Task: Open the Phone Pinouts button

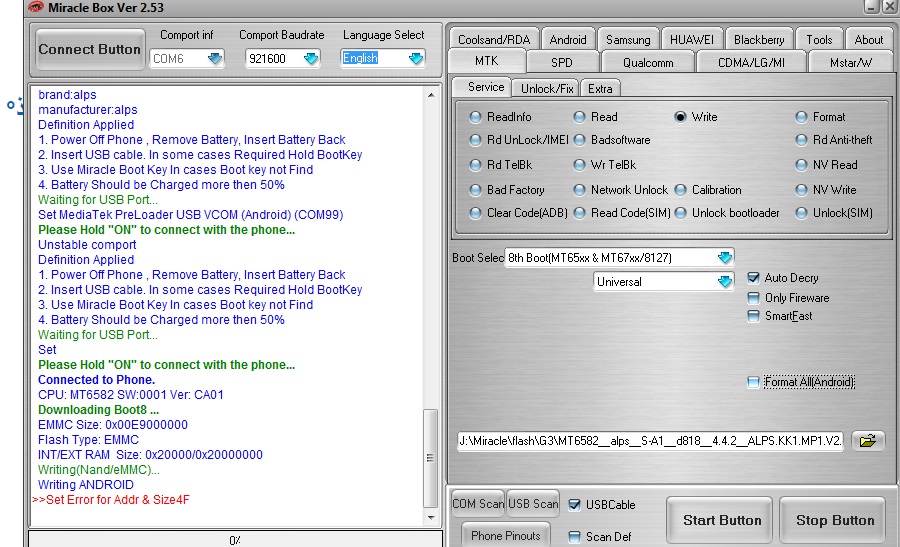Action: (506, 535)
